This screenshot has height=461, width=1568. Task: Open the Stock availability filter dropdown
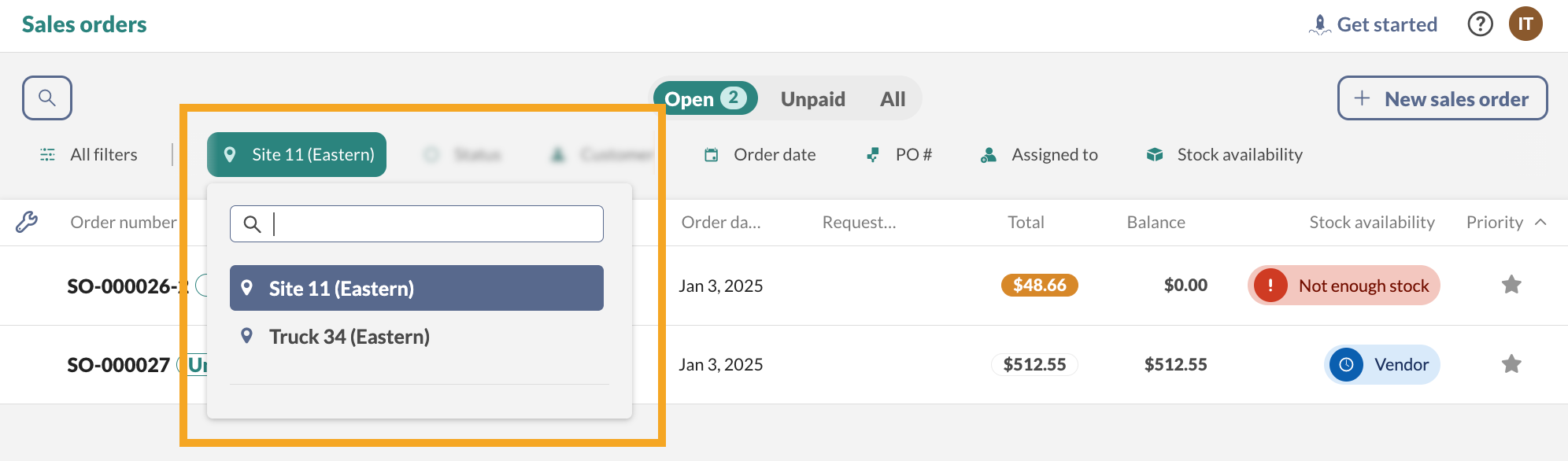click(x=1225, y=155)
